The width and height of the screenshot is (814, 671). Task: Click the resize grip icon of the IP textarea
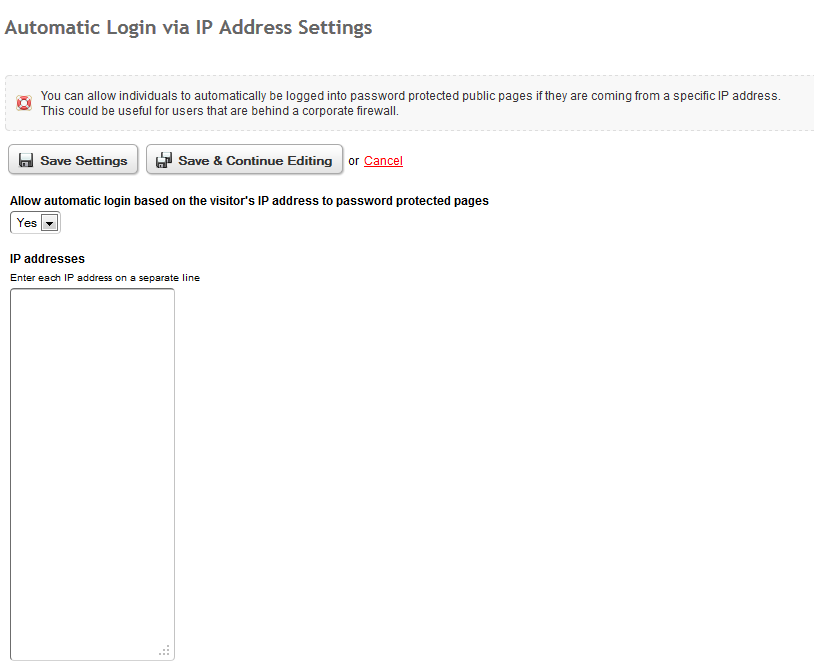coord(165,651)
